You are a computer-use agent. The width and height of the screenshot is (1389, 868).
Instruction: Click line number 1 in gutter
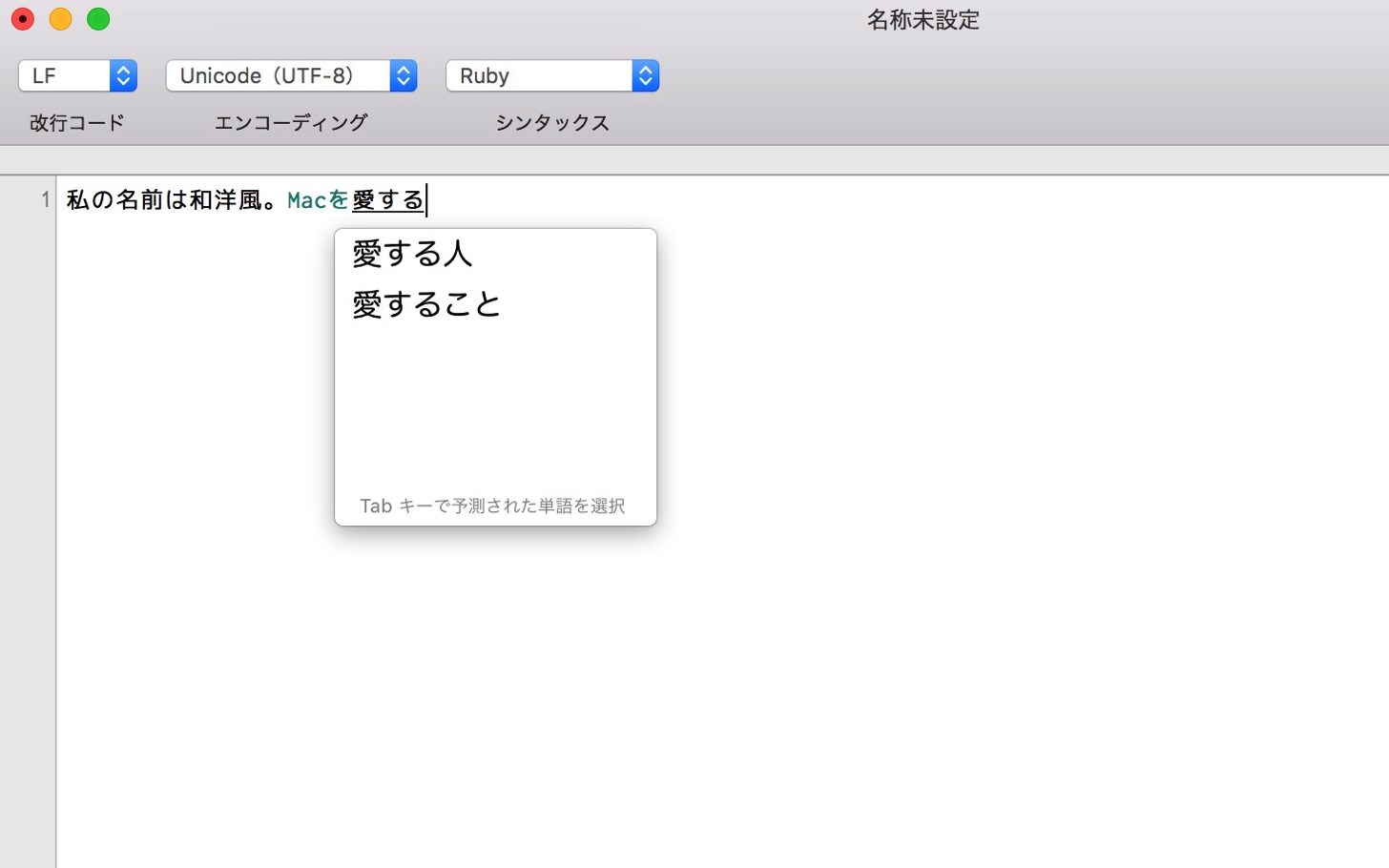[45, 200]
